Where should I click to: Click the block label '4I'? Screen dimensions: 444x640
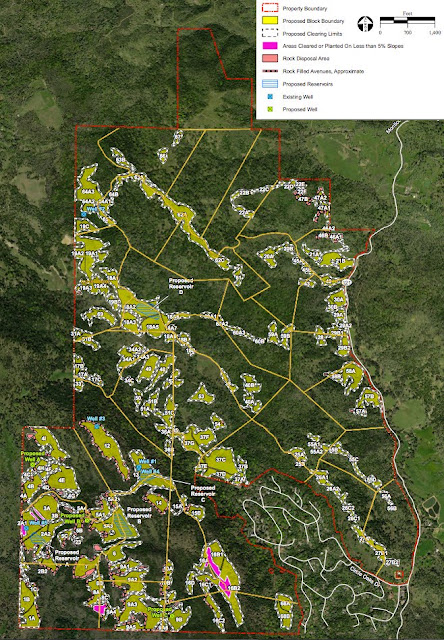click(44, 439)
